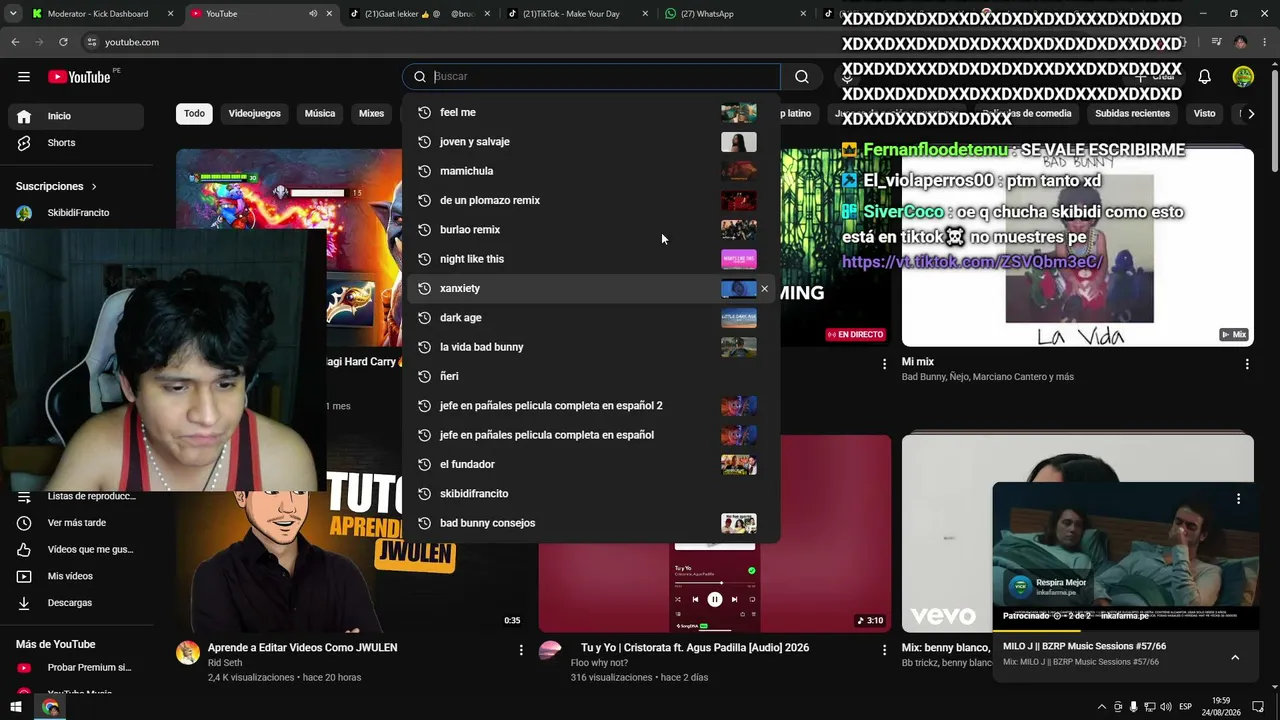Open options for Aprende a Editar Videos
The height and width of the screenshot is (720, 1280).
pos(521,650)
